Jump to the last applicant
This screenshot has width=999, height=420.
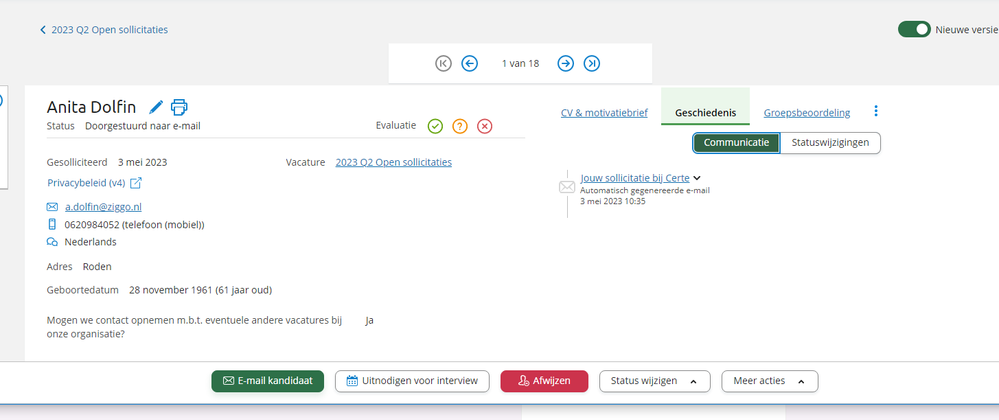592,63
